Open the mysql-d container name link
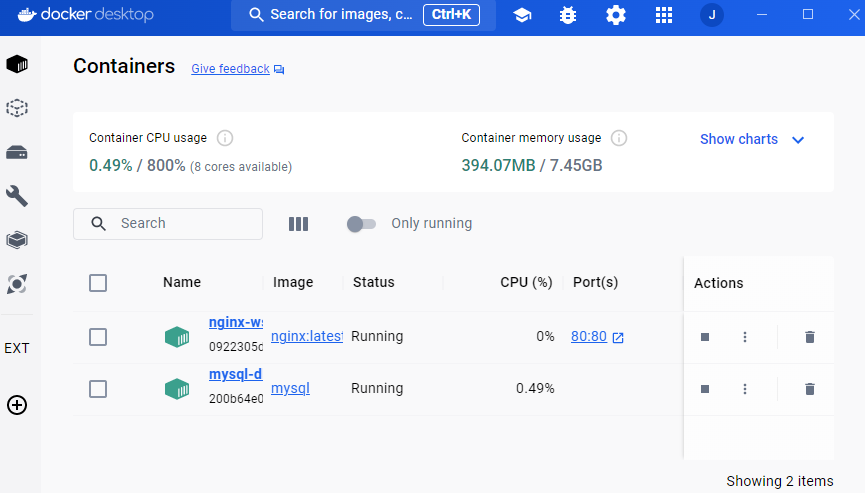 236,374
